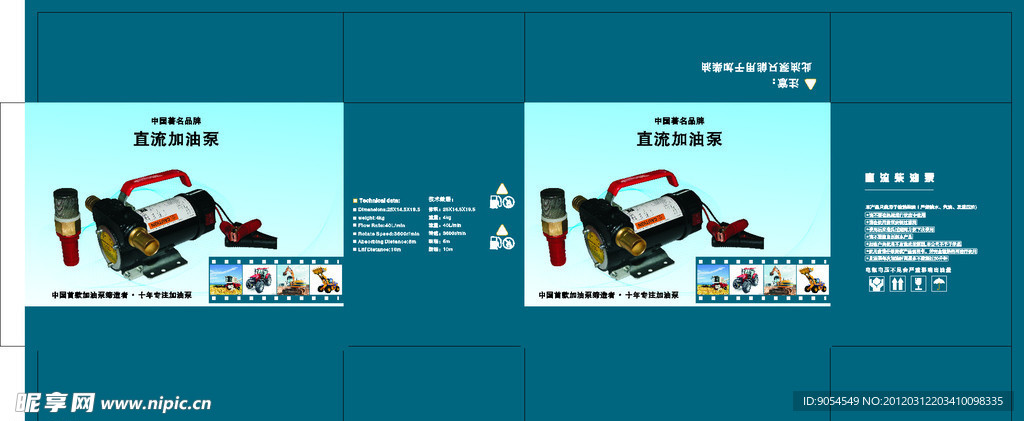Click the handle-with-care hands packaging icon
Image resolution: width=1024 pixels, height=421 pixels.
point(875,286)
